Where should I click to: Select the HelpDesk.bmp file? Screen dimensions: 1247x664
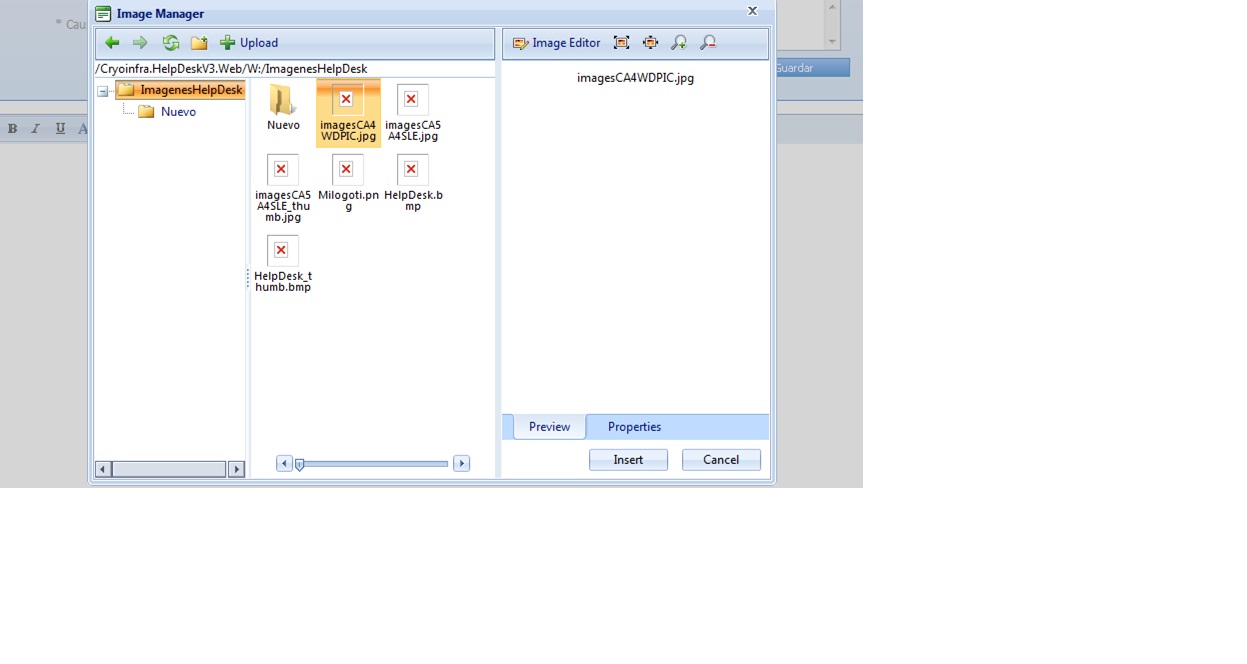coord(413,183)
